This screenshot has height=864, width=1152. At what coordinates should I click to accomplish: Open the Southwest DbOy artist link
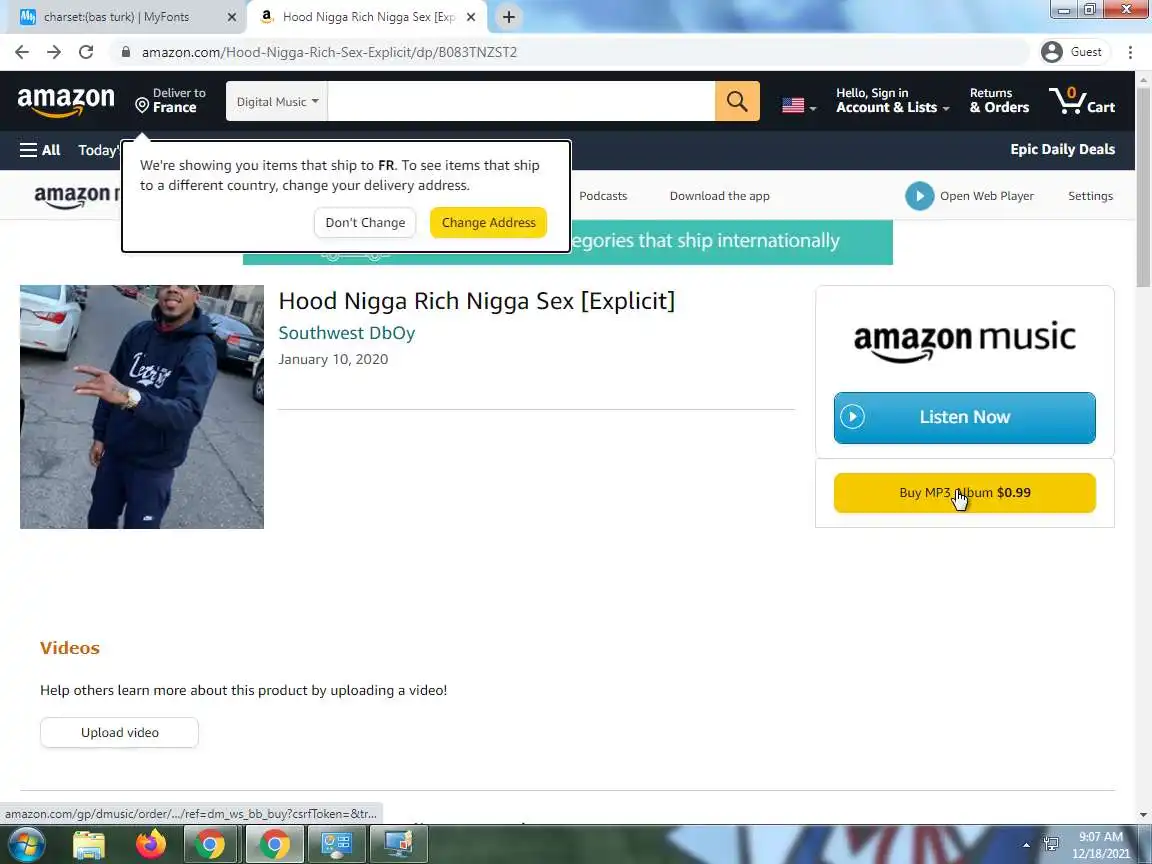pyautogui.click(x=347, y=333)
